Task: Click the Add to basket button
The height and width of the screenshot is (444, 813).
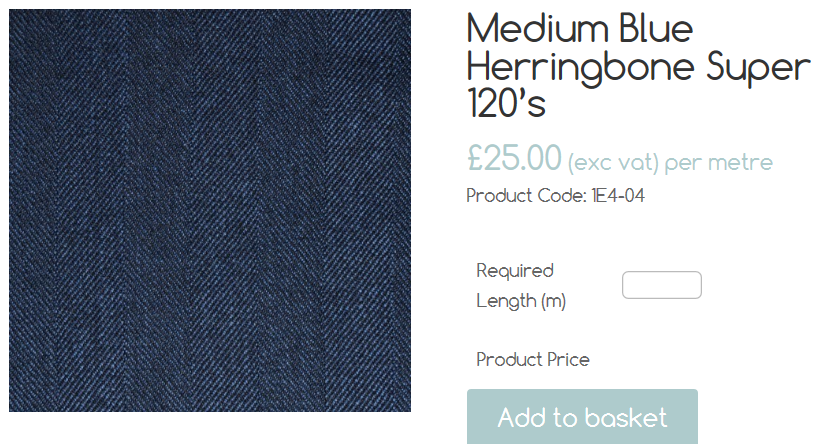Action: click(x=582, y=417)
